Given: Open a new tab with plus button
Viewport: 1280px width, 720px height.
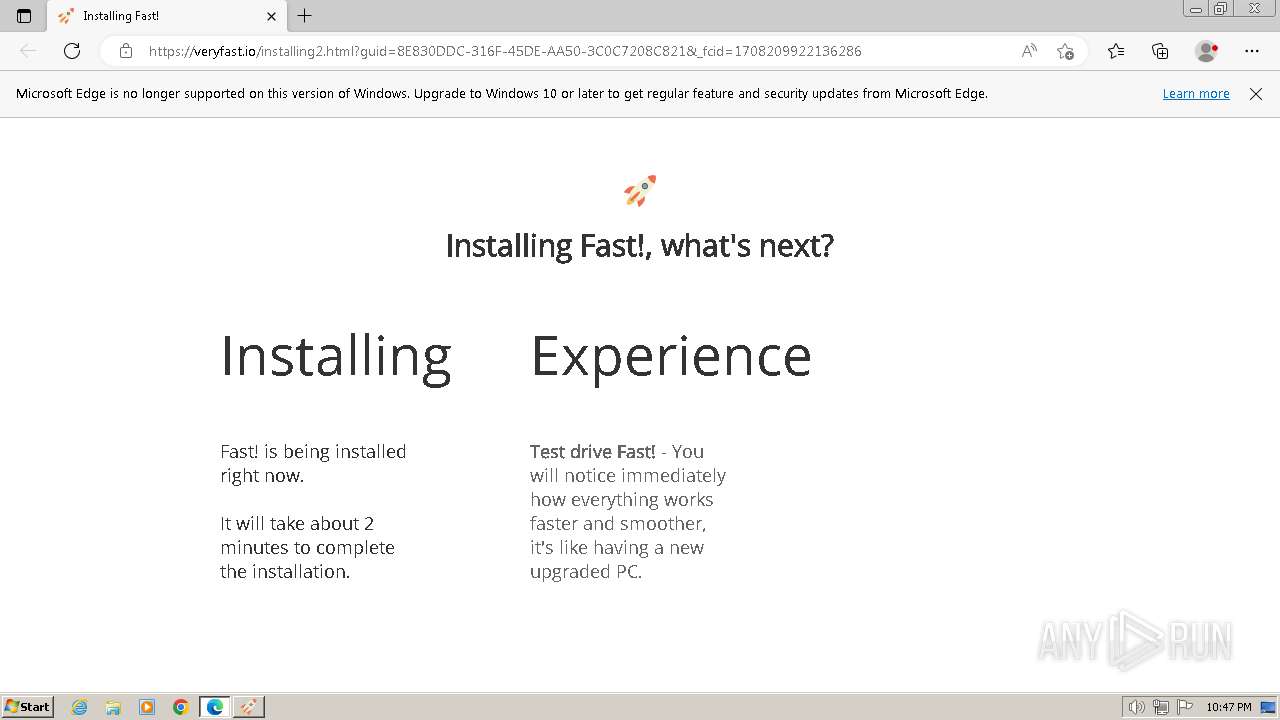Looking at the screenshot, I should pos(305,16).
